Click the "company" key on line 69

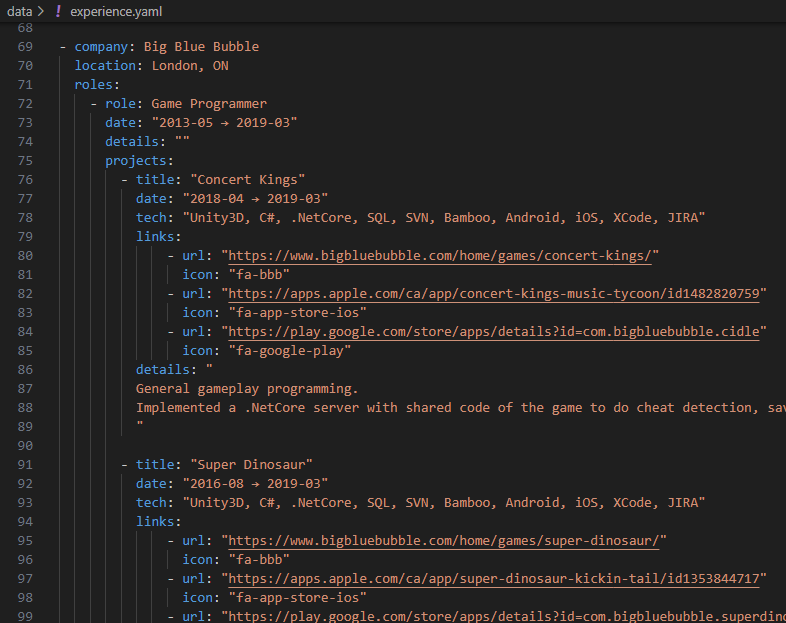pyautogui.click(x=101, y=47)
